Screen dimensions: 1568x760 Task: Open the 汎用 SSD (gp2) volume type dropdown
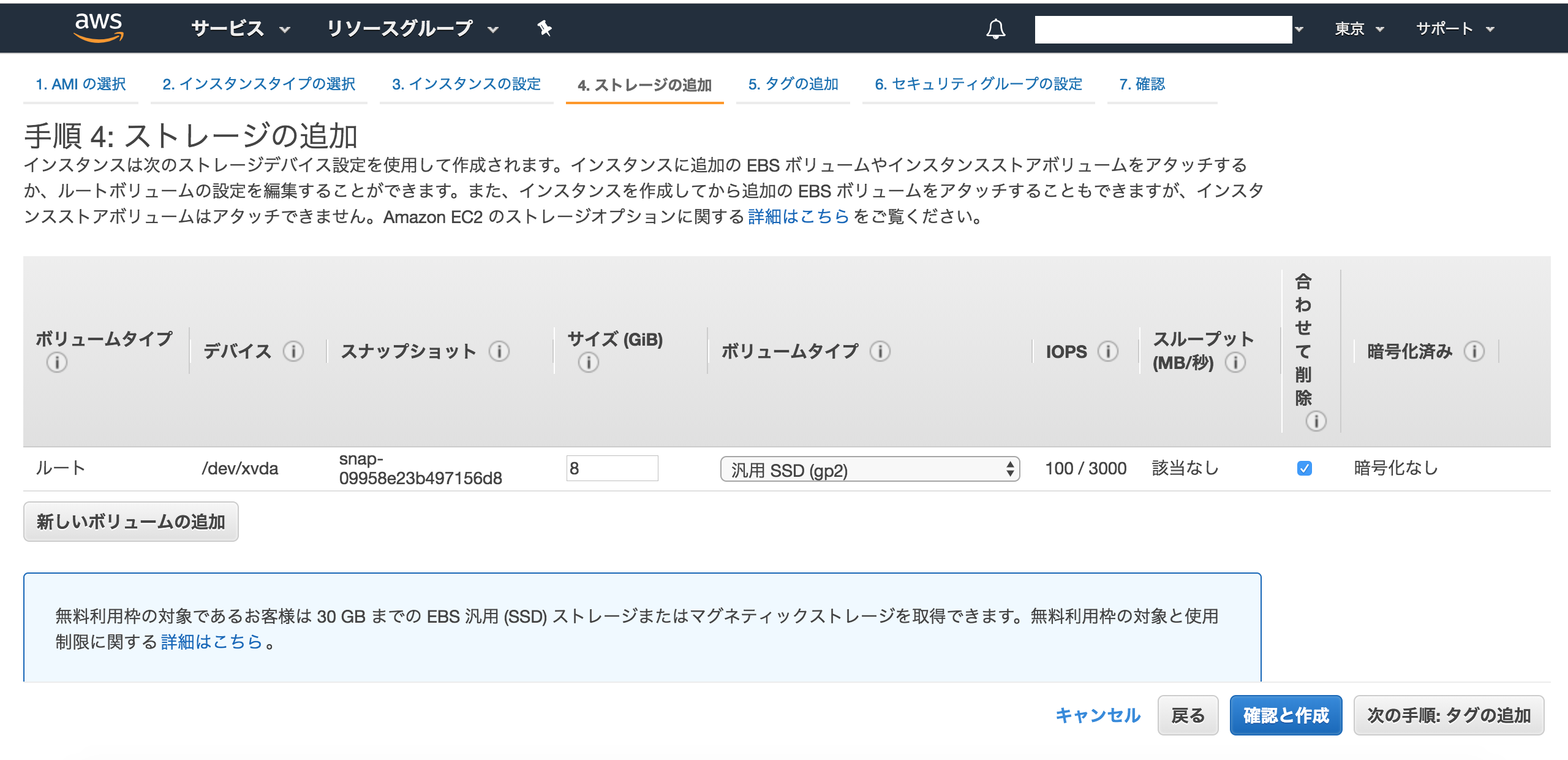click(x=870, y=469)
